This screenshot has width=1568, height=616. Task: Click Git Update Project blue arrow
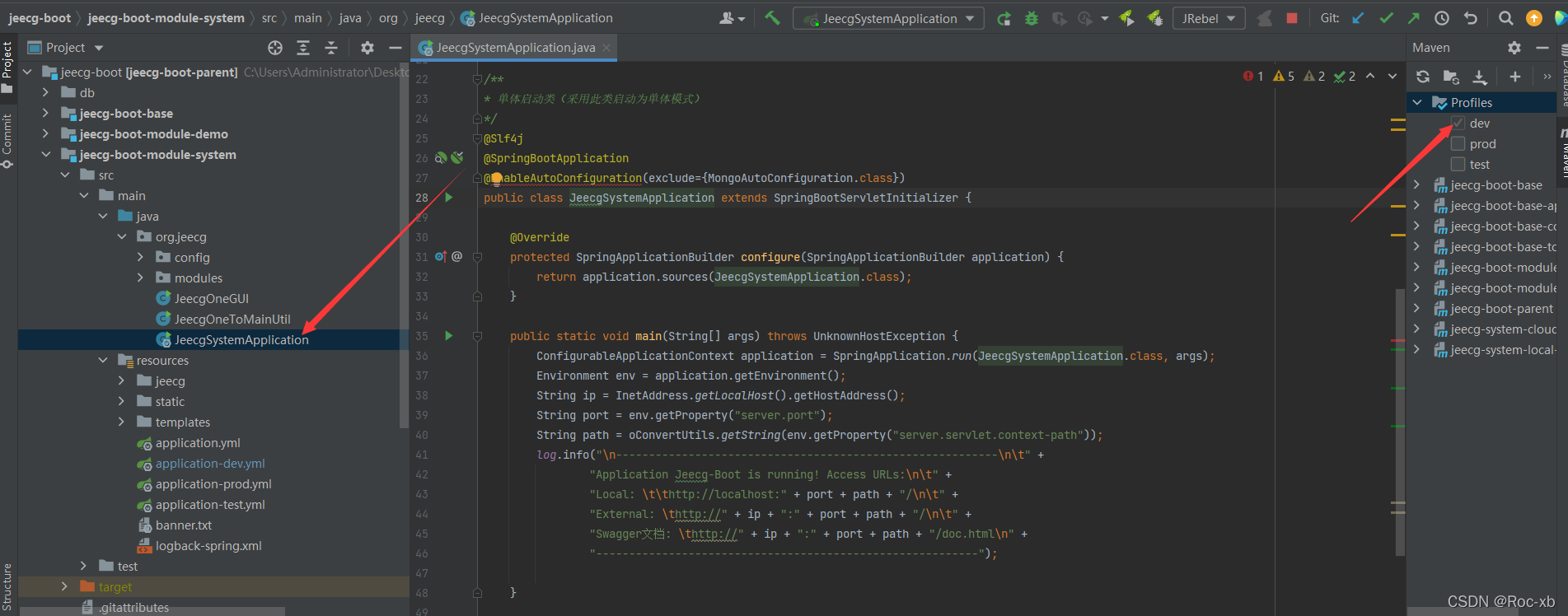[x=1358, y=18]
